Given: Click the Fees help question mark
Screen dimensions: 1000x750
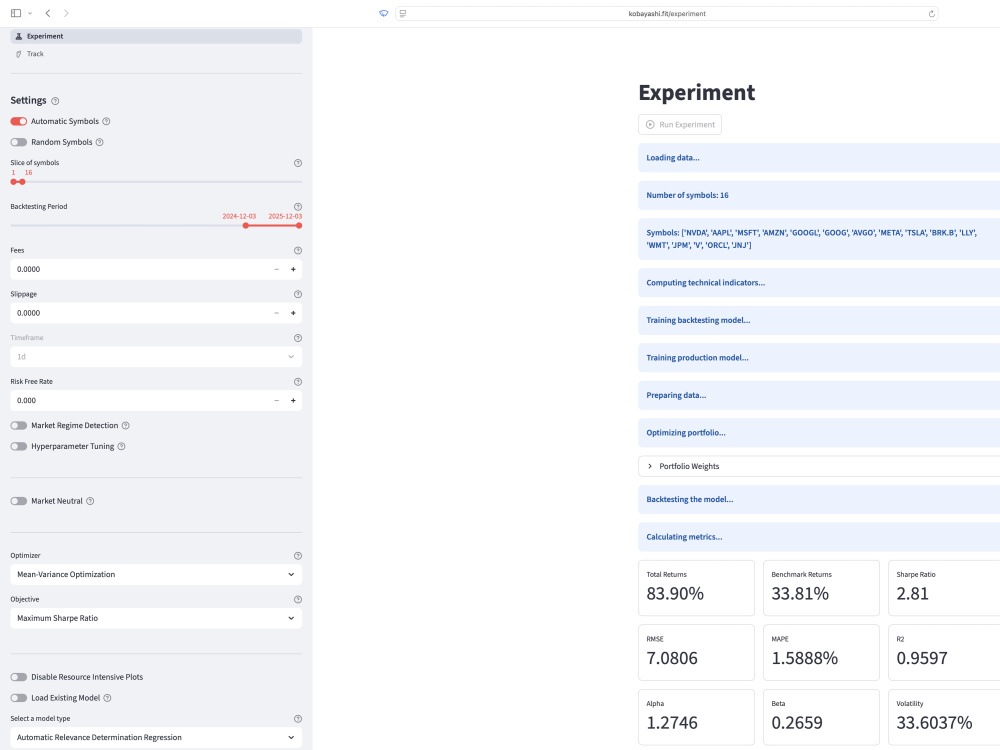Looking at the screenshot, I should coord(298,251).
